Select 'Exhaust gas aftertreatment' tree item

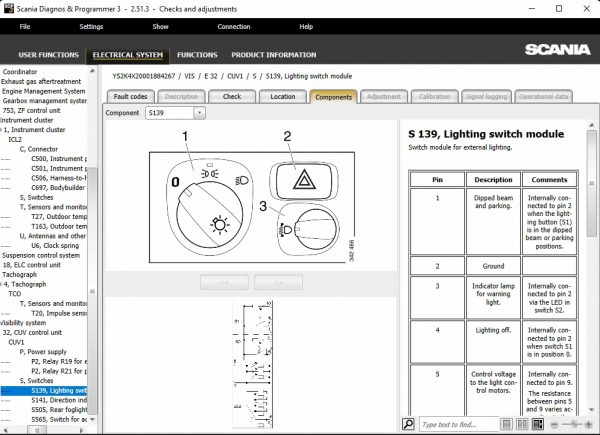coord(41,81)
